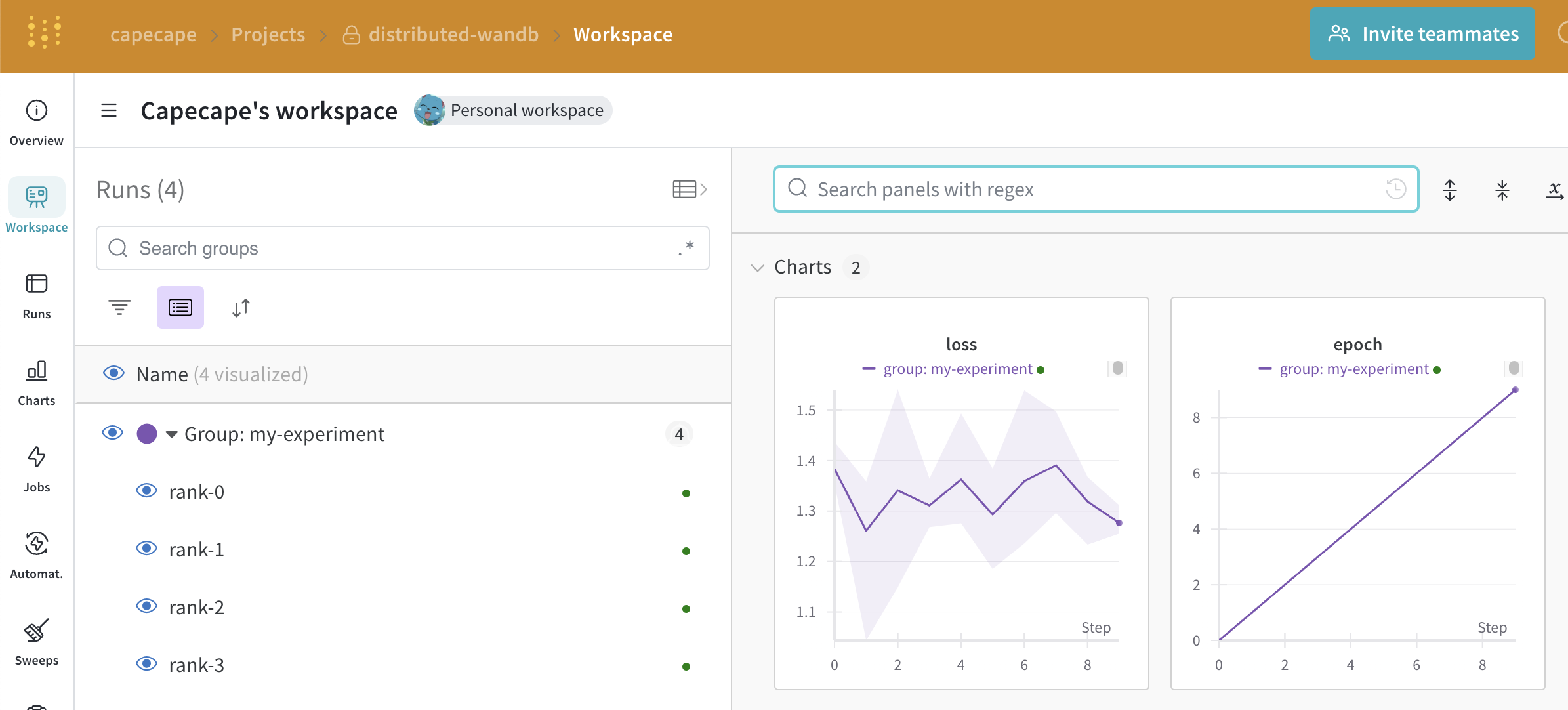Toggle the workspace hamburger menu
Screen dimensions: 1568x710
(x=109, y=110)
